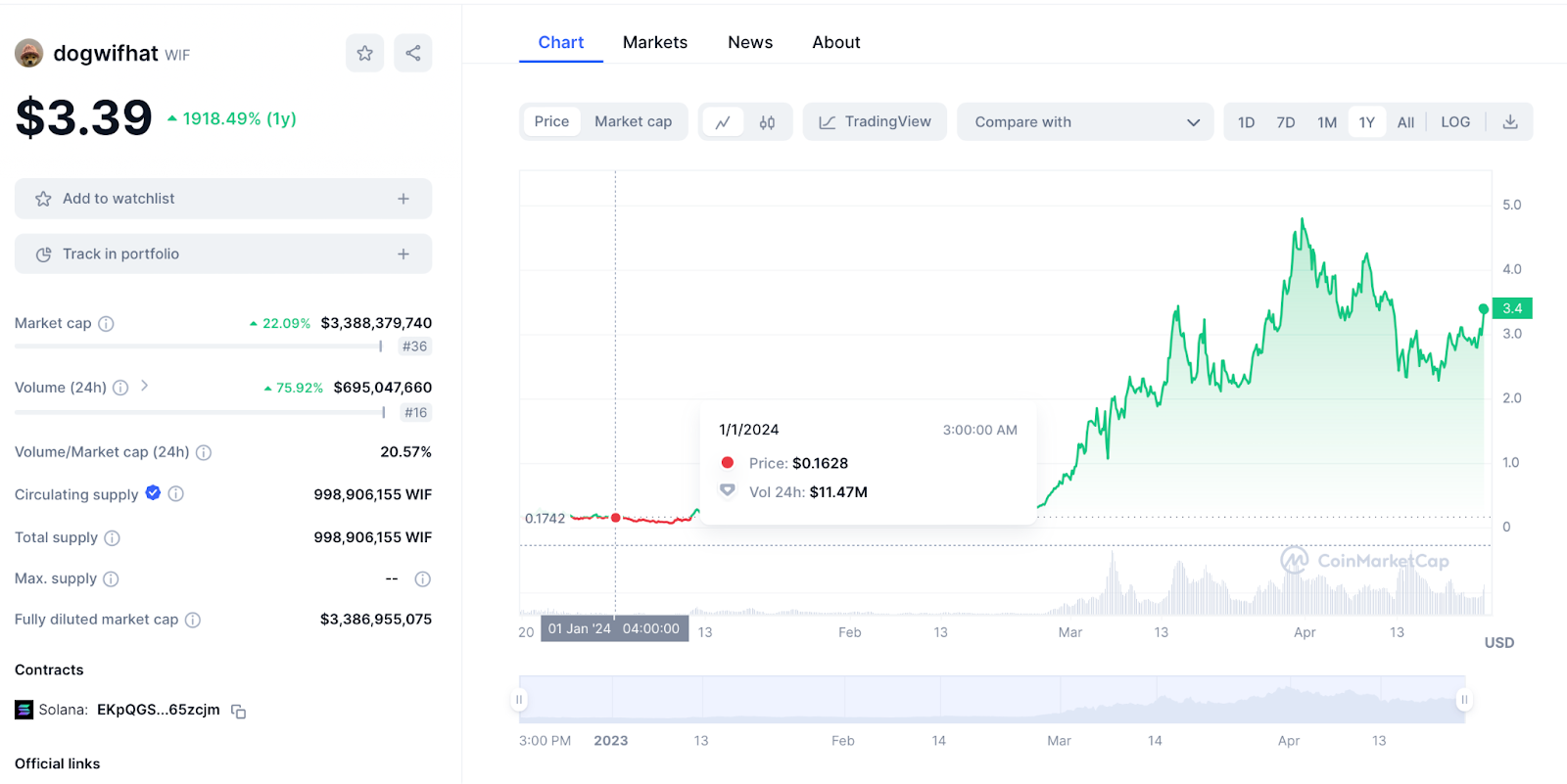Open TradingView chart

point(875,122)
